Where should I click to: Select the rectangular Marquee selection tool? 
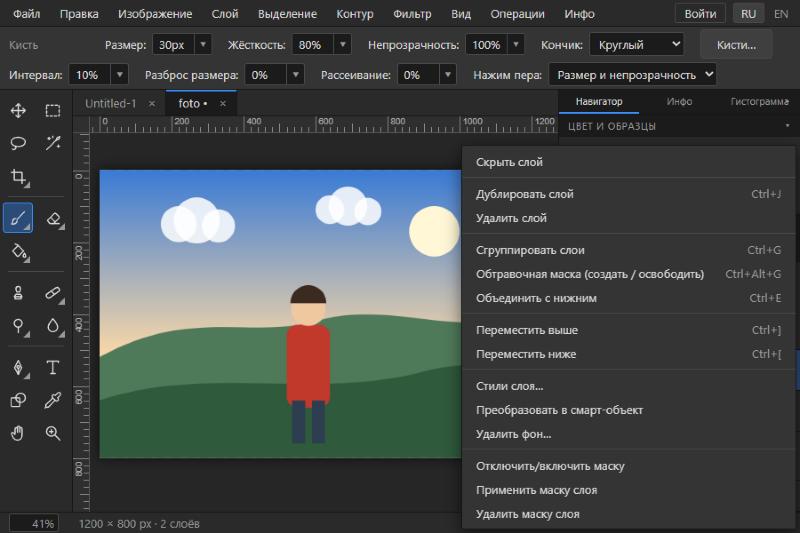pyautogui.click(x=53, y=111)
